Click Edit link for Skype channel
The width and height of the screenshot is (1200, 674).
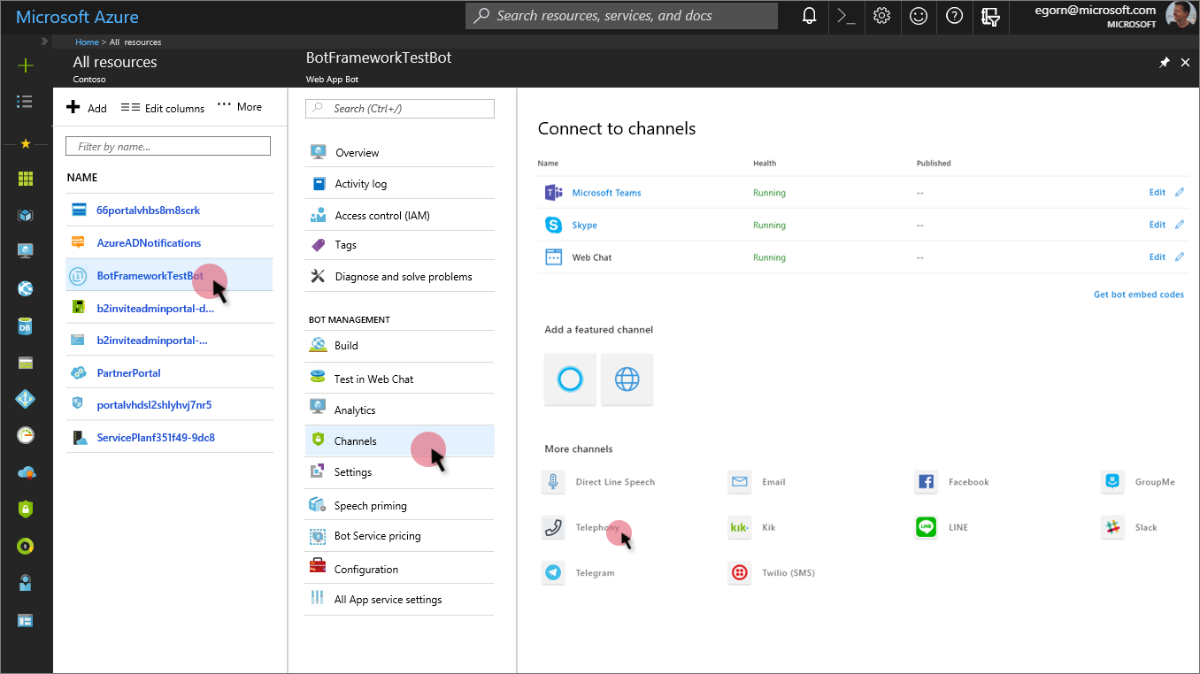pos(1157,225)
